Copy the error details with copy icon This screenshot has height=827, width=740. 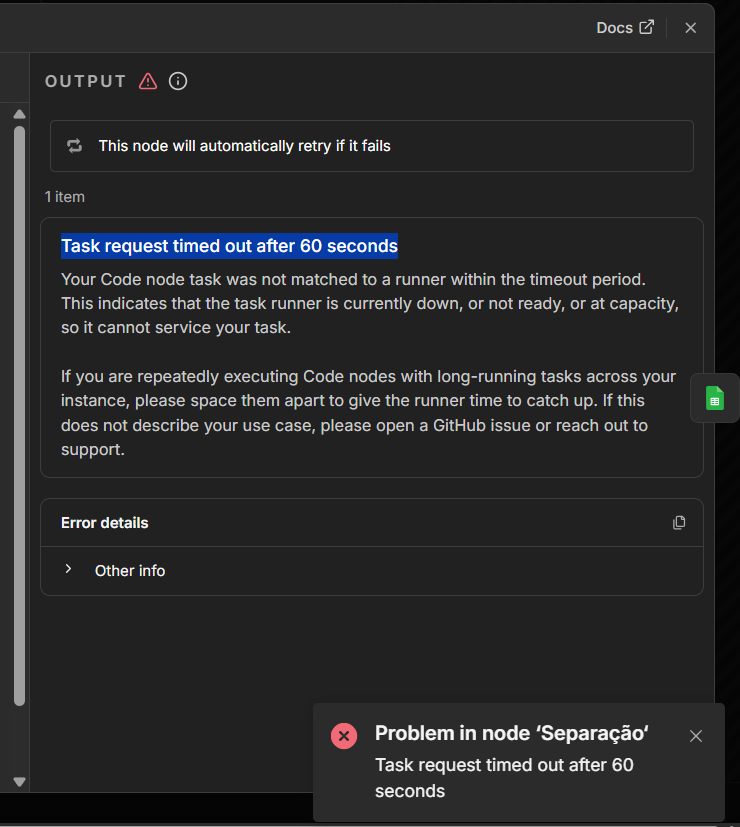point(679,522)
